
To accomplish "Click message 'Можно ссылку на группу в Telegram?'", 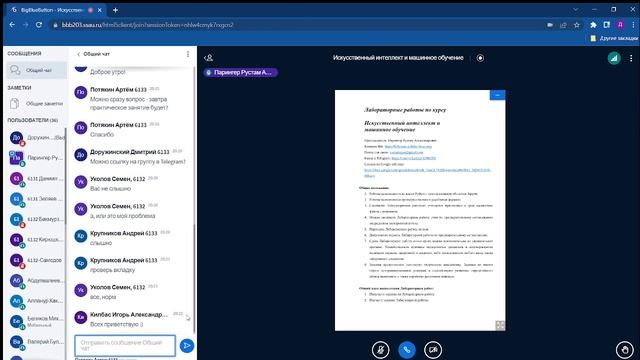I will tap(138, 162).
